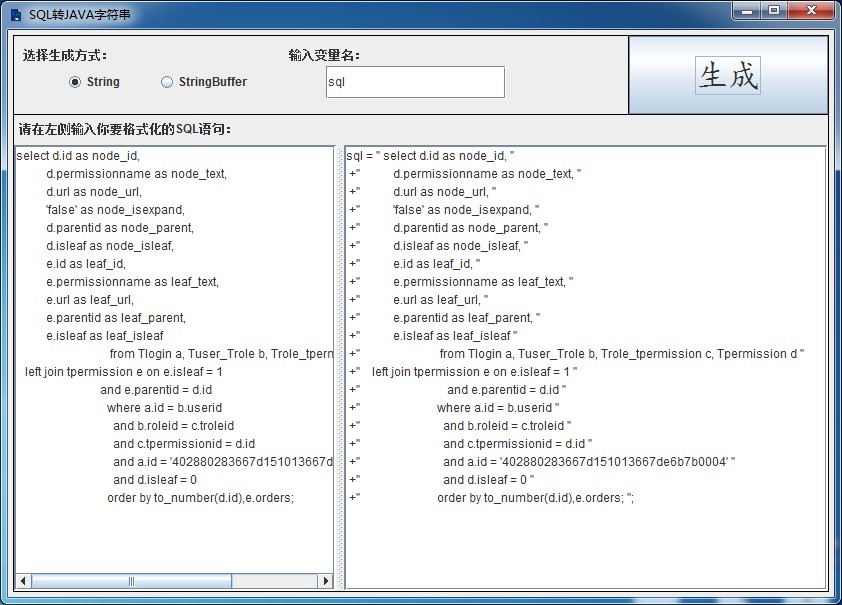Click "'false' as node_isexpand," in the left pane
Screen dimensions: 842x605
[x=115, y=210]
